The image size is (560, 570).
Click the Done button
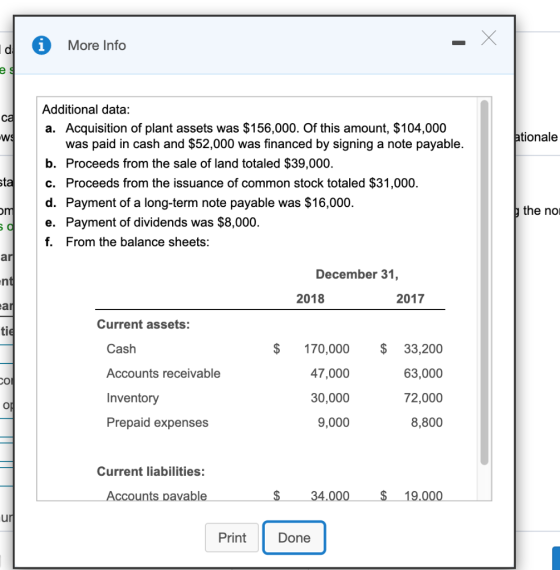294,538
